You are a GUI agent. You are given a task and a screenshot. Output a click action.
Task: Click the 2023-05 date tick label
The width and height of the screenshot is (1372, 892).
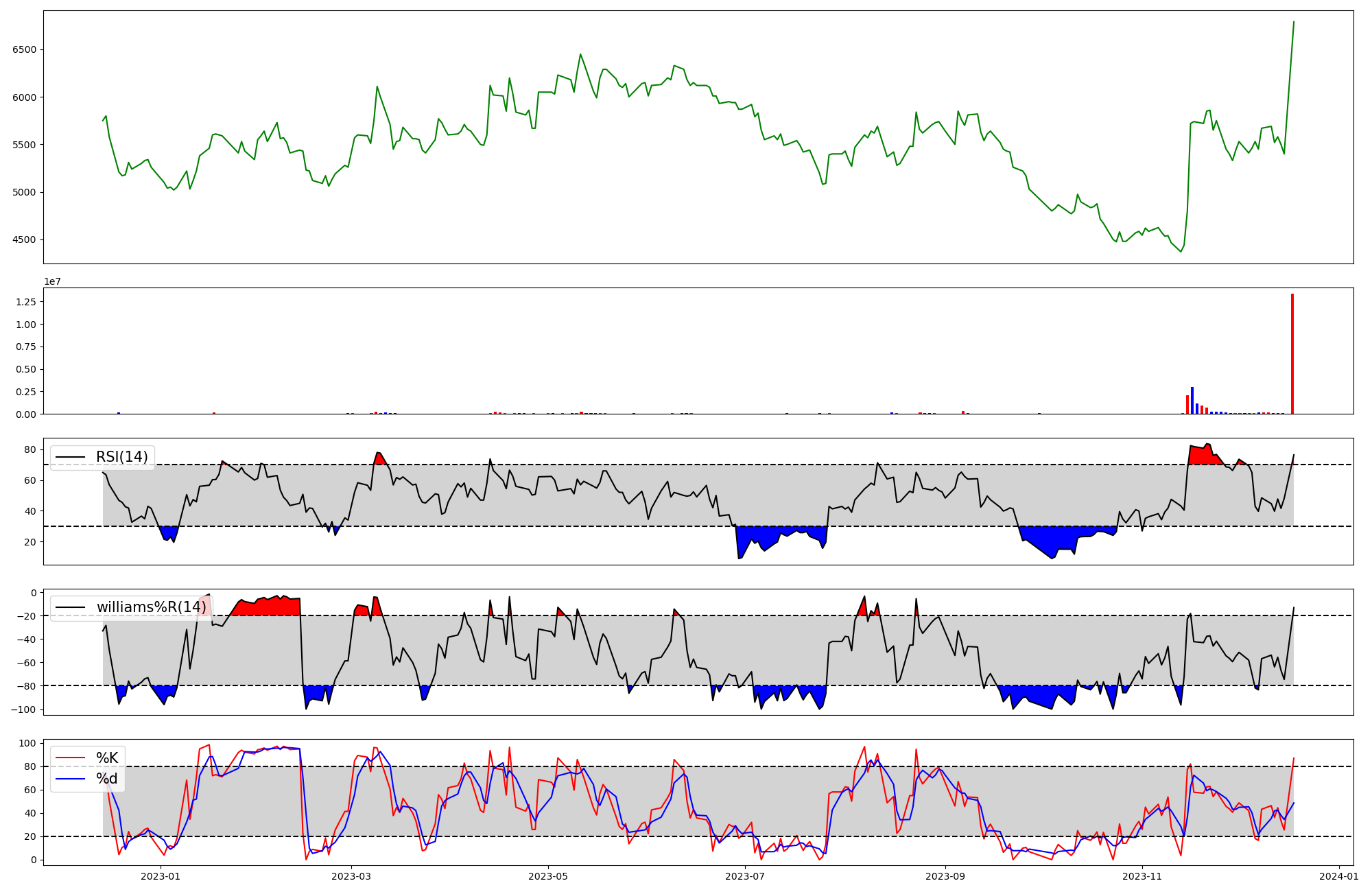click(x=548, y=876)
